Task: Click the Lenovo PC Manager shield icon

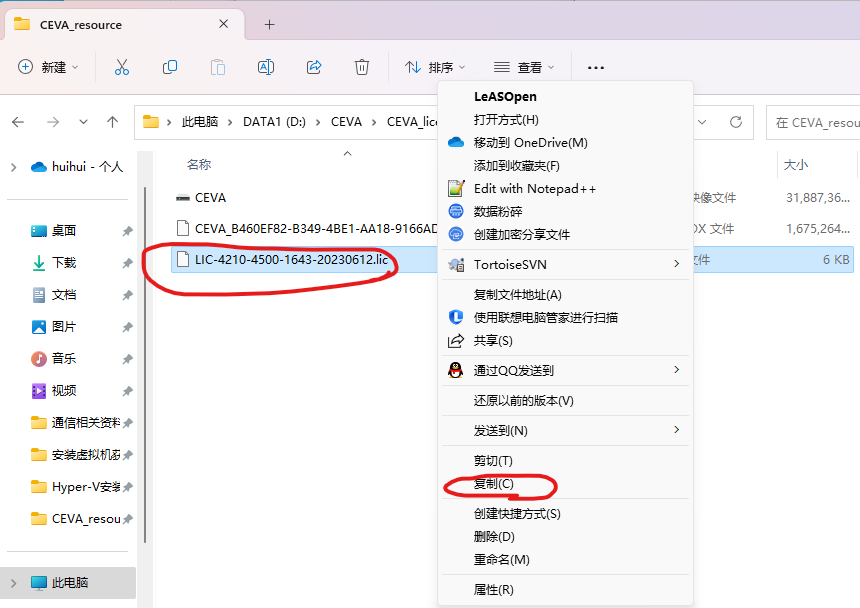Action: [x=456, y=317]
